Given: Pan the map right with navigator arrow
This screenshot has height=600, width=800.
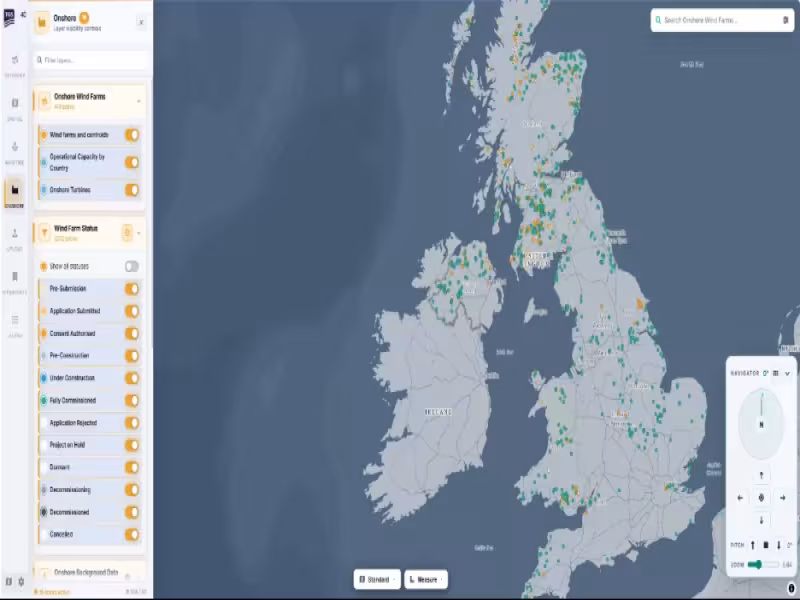Looking at the screenshot, I should pyautogui.click(x=783, y=498).
